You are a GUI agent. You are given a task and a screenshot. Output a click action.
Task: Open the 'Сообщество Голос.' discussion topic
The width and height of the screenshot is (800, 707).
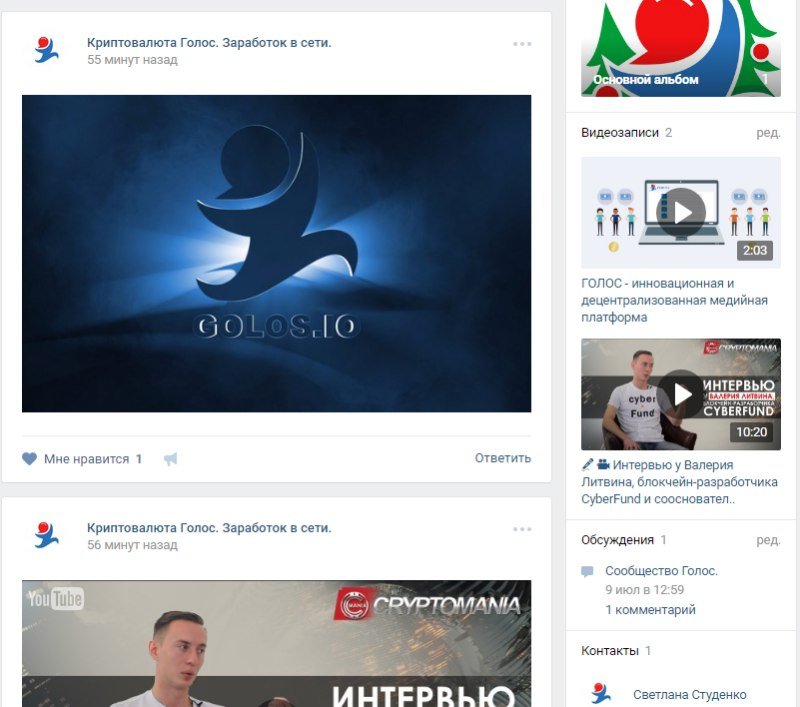point(661,571)
